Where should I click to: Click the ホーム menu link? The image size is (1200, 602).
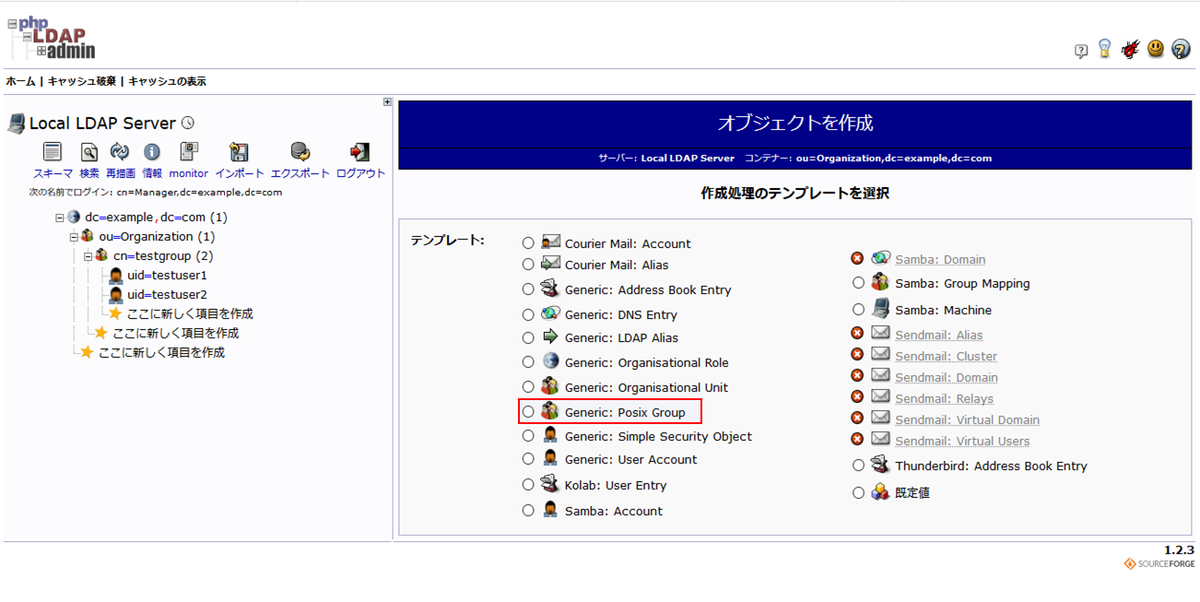pyautogui.click(x=20, y=81)
